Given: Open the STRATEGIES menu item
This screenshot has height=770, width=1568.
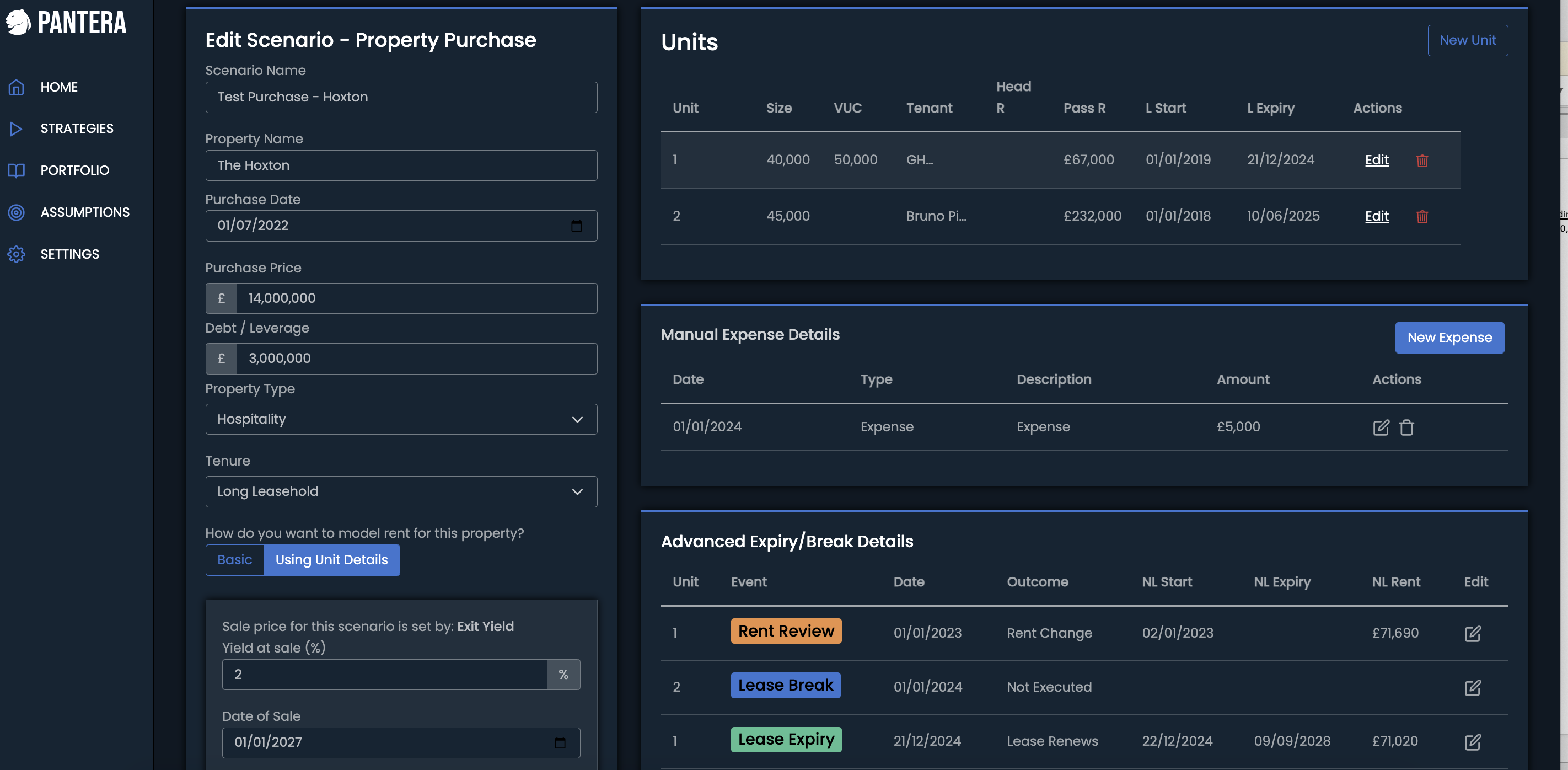Looking at the screenshot, I should click(x=77, y=129).
